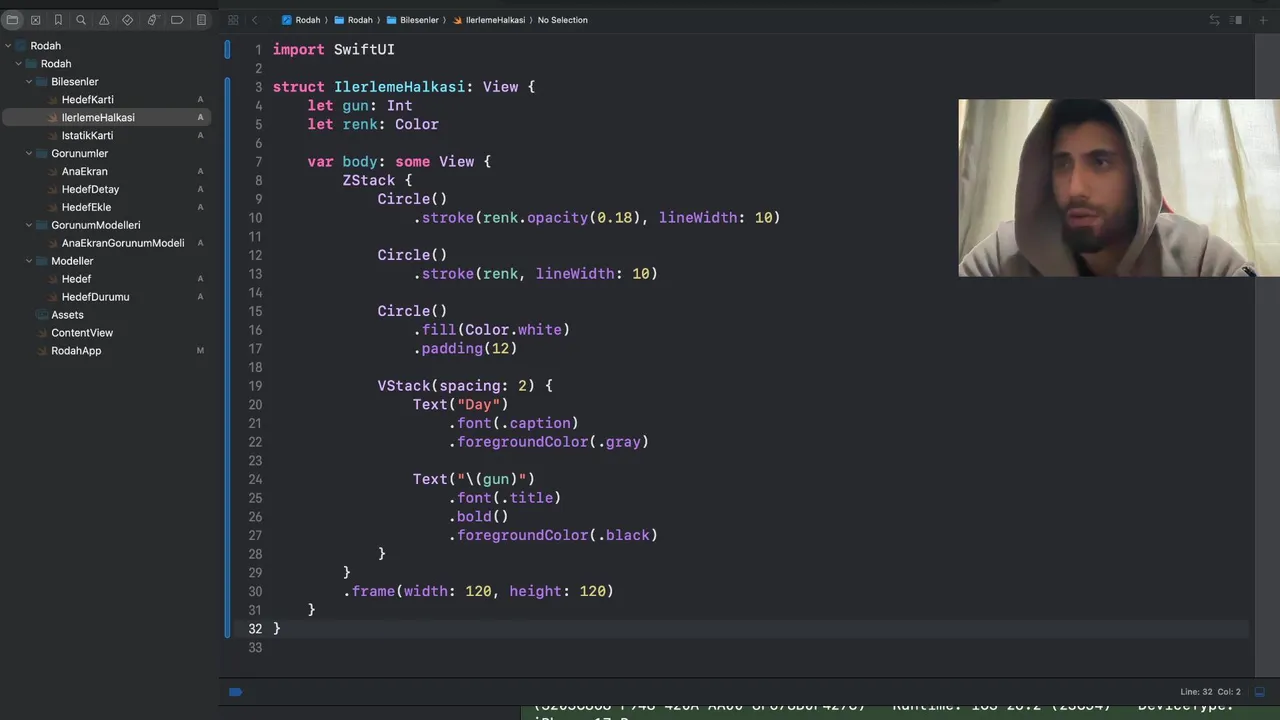
Task: Collapse the inner Rodah folder group
Action: [x=18, y=64]
